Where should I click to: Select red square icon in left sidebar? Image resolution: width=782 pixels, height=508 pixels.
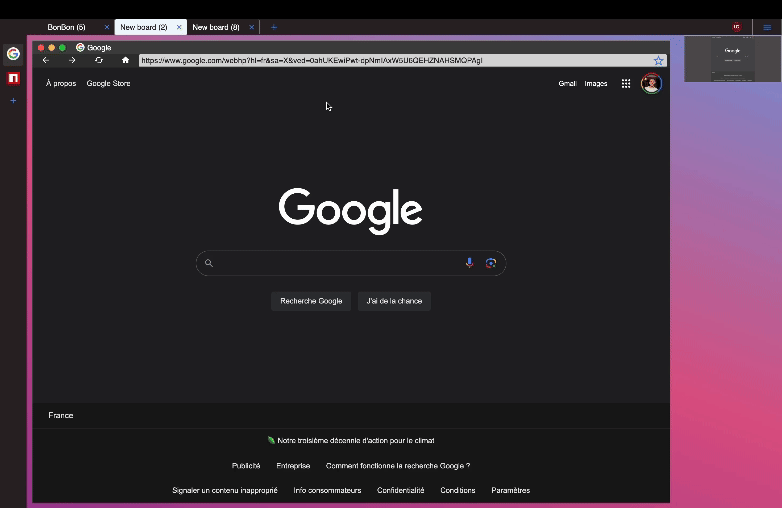(13, 78)
